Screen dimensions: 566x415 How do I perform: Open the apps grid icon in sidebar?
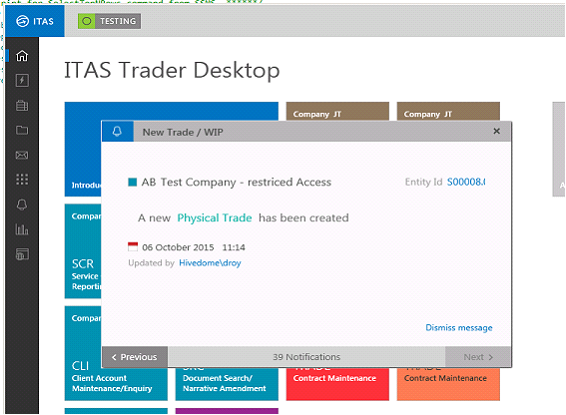tap(22, 179)
